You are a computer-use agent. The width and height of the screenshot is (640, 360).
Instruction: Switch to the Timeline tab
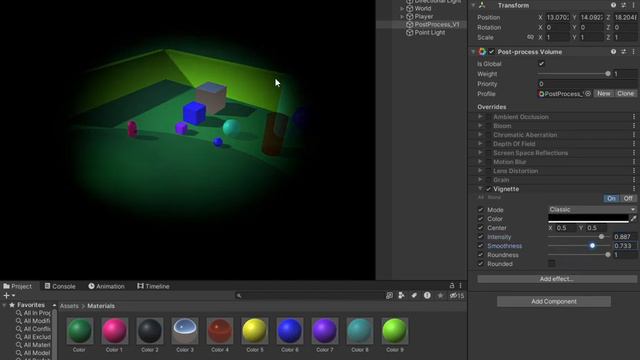point(153,286)
